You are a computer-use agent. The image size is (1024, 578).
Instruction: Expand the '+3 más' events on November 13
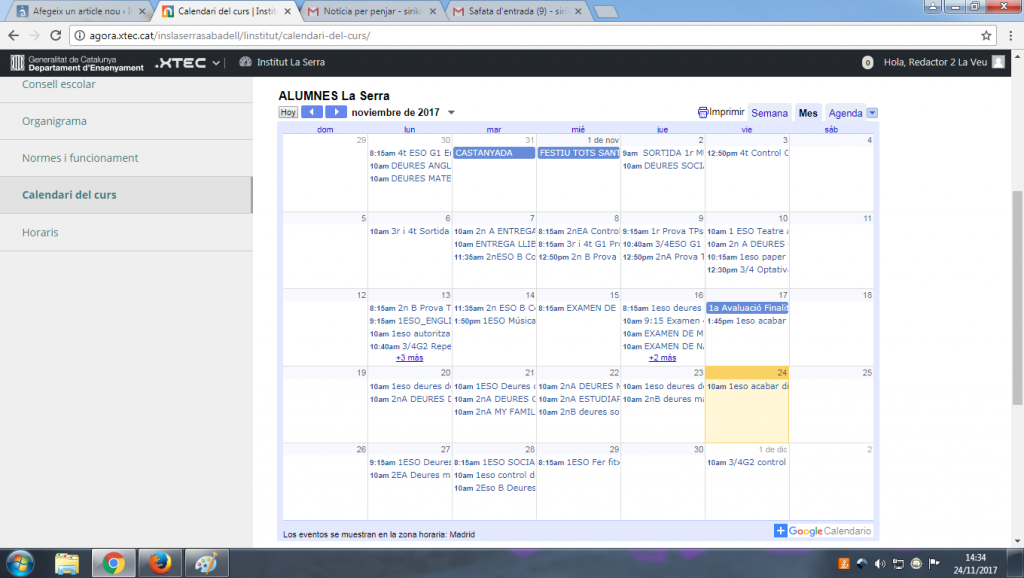point(411,357)
